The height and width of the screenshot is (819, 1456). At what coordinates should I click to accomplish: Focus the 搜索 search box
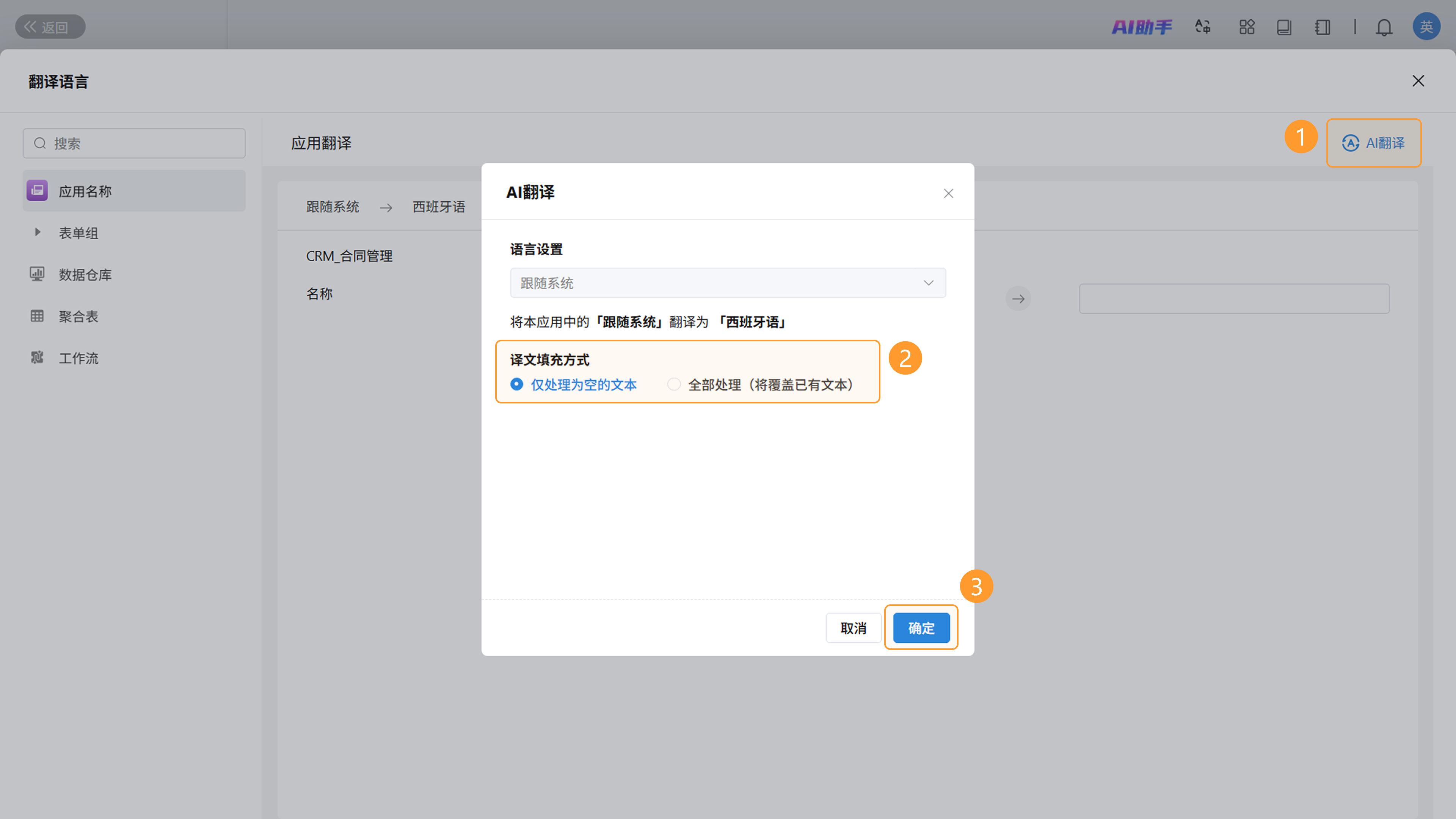(134, 144)
